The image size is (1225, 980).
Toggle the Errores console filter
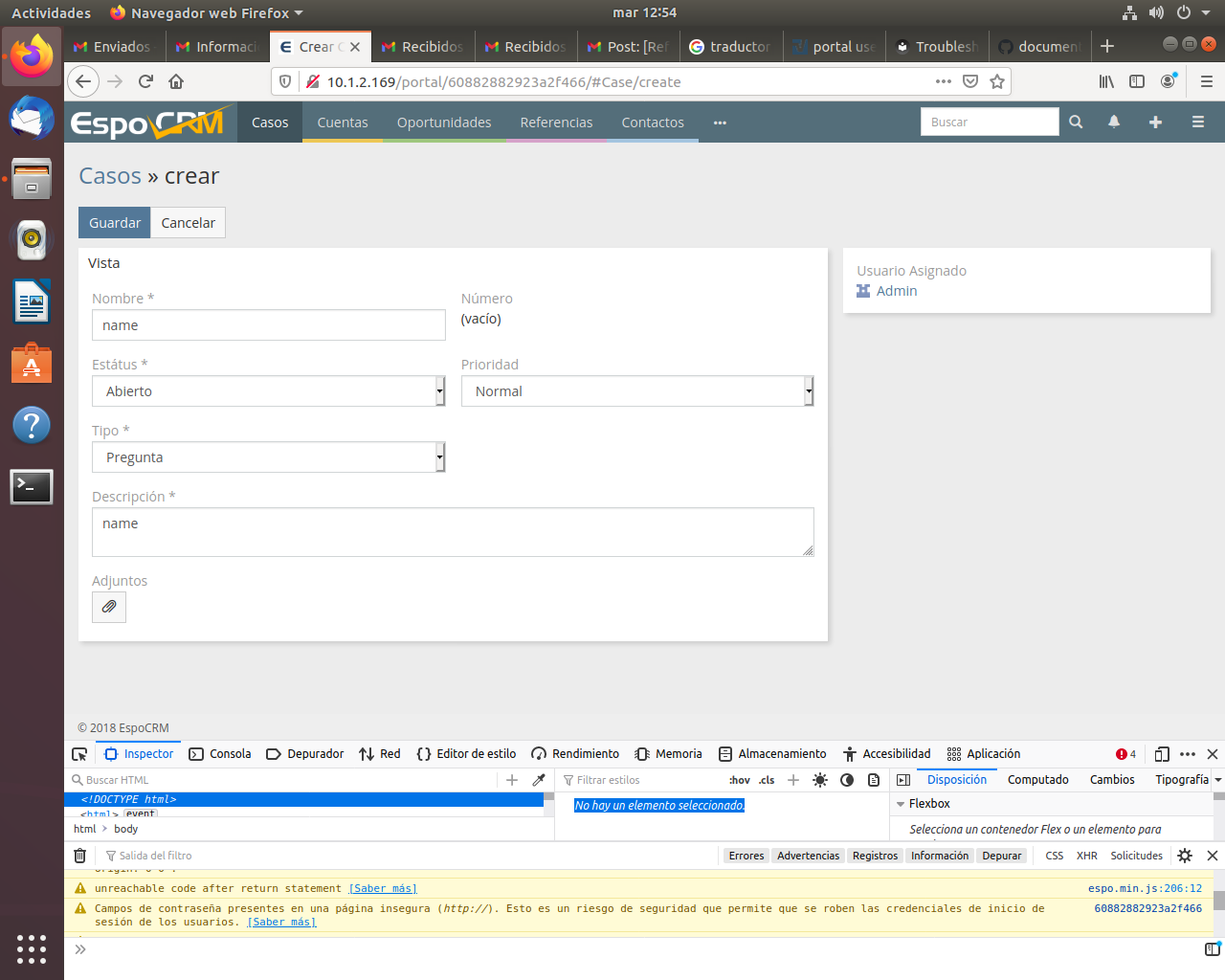tap(746, 856)
